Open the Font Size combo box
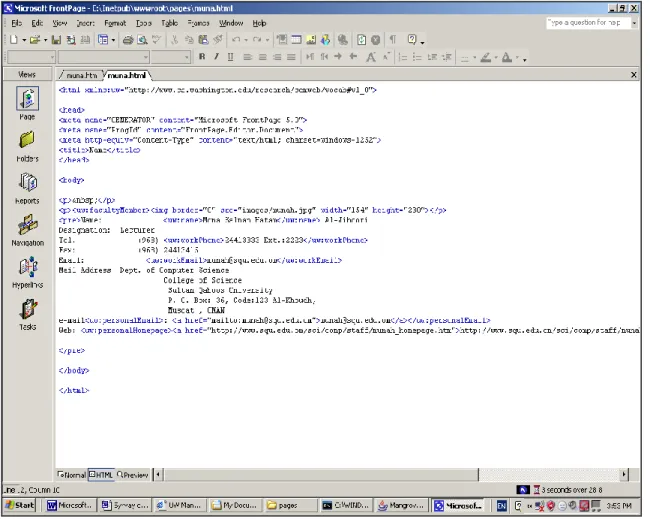 (x=171, y=57)
